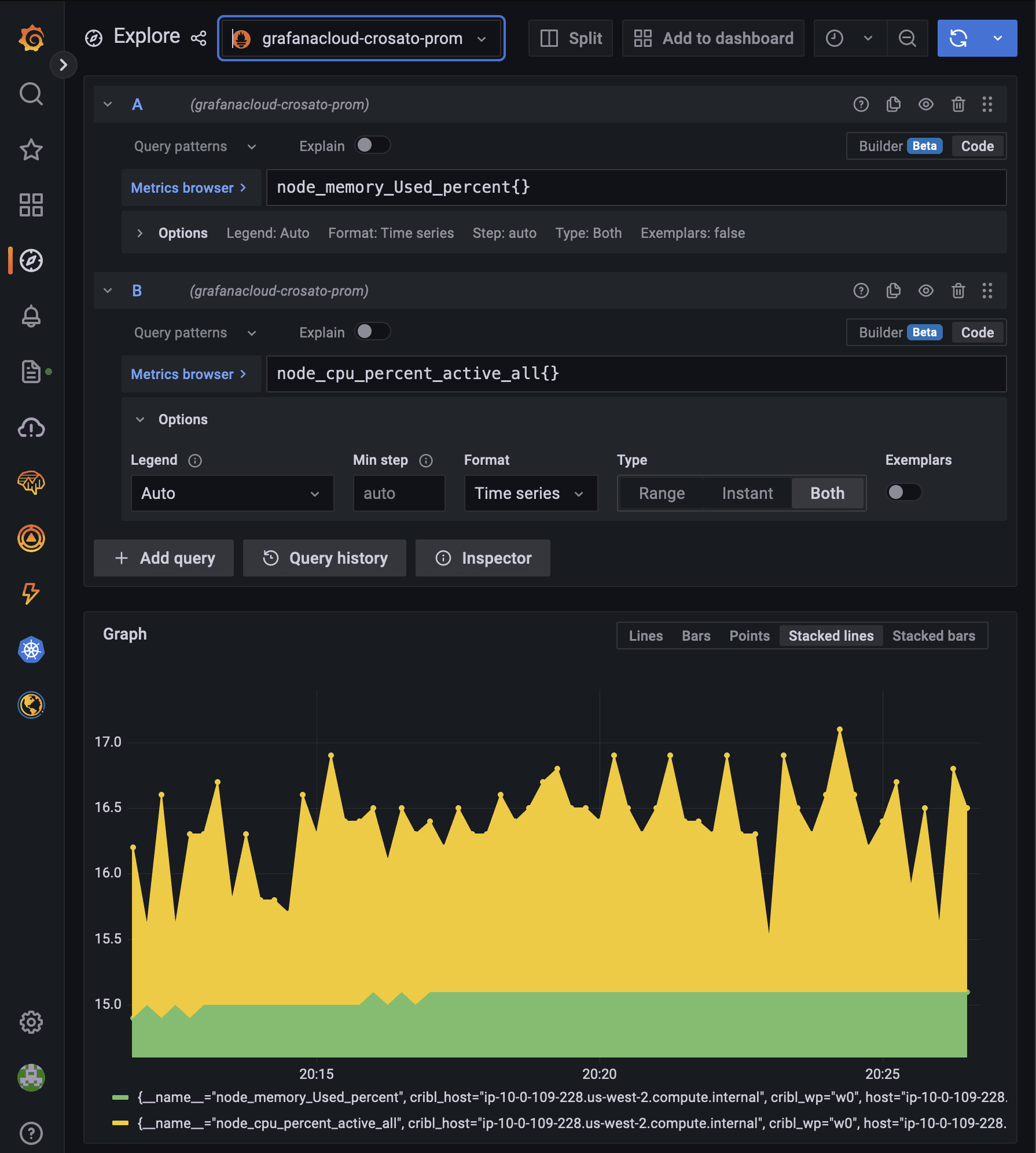
Task: Click the zoom out time range icon
Action: click(x=907, y=38)
